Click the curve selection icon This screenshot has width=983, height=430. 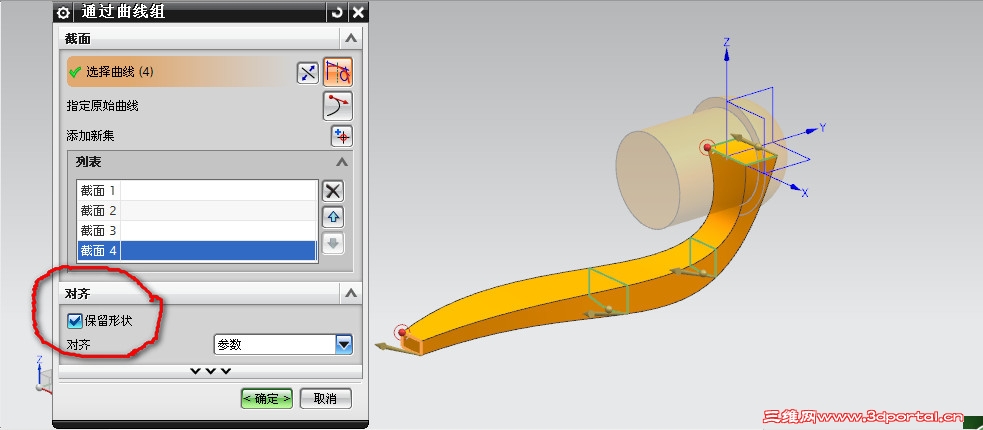[x=338, y=72]
